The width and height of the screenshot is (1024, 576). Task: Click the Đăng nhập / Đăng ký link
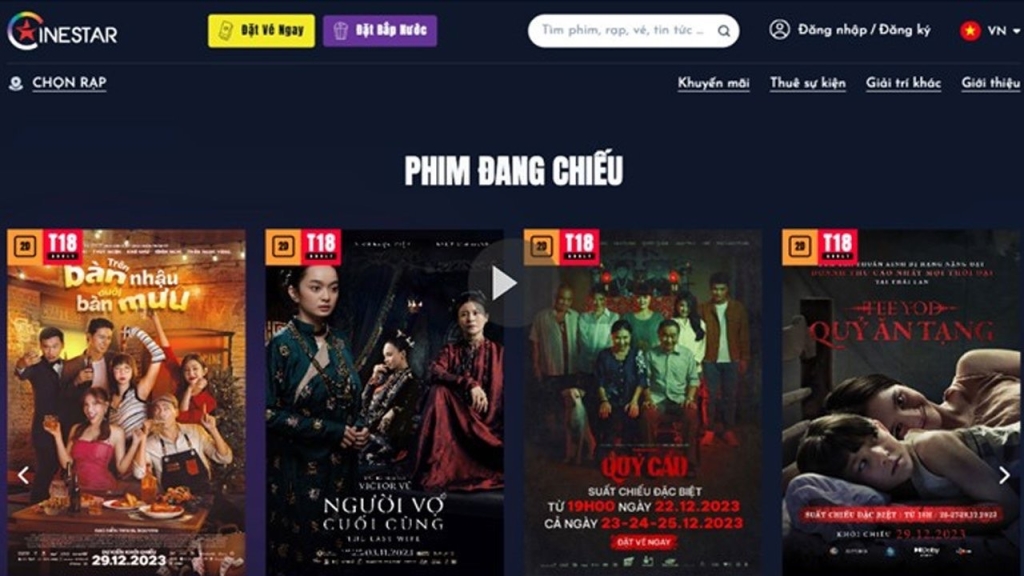pyautogui.click(x=863, y=30)
